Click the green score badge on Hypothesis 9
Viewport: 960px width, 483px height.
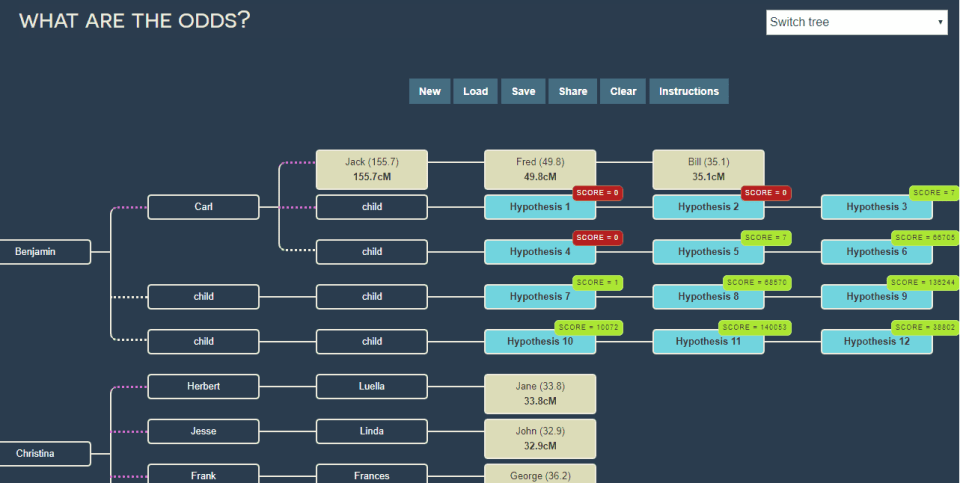pos(923,282)
